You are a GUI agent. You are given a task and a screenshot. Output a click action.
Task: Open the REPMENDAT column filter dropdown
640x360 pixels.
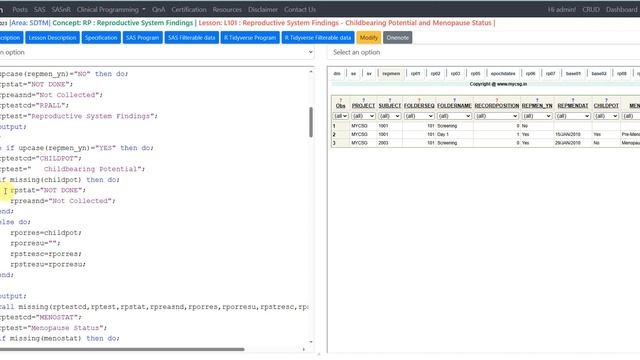(x=573, y=116)
